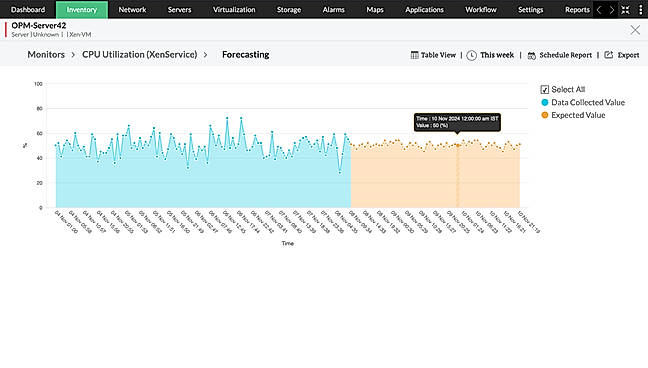Open the This week time range selector
Viewport: 648px width, 368px height.
(497, 55)
